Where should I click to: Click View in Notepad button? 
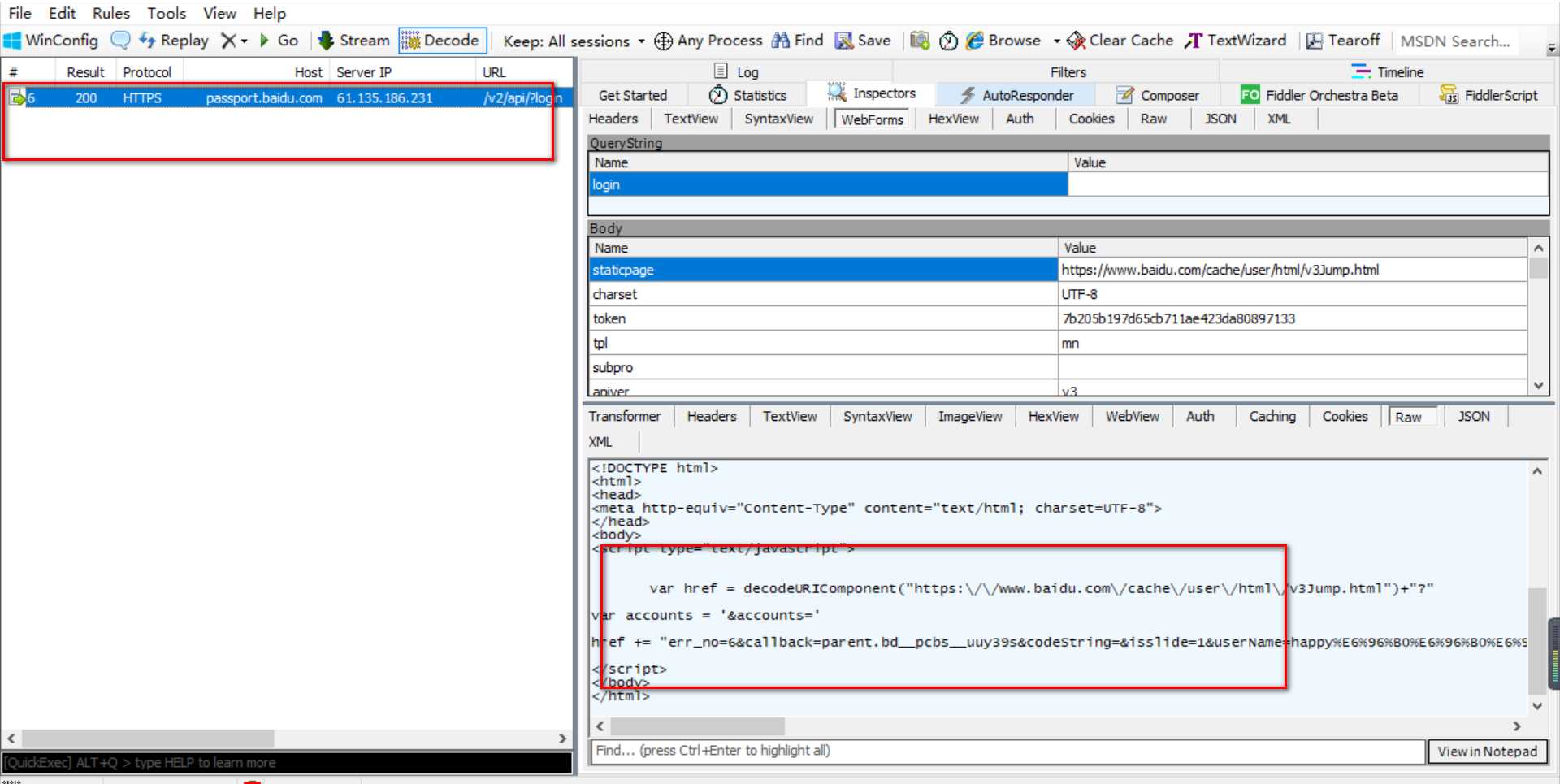1487,751
